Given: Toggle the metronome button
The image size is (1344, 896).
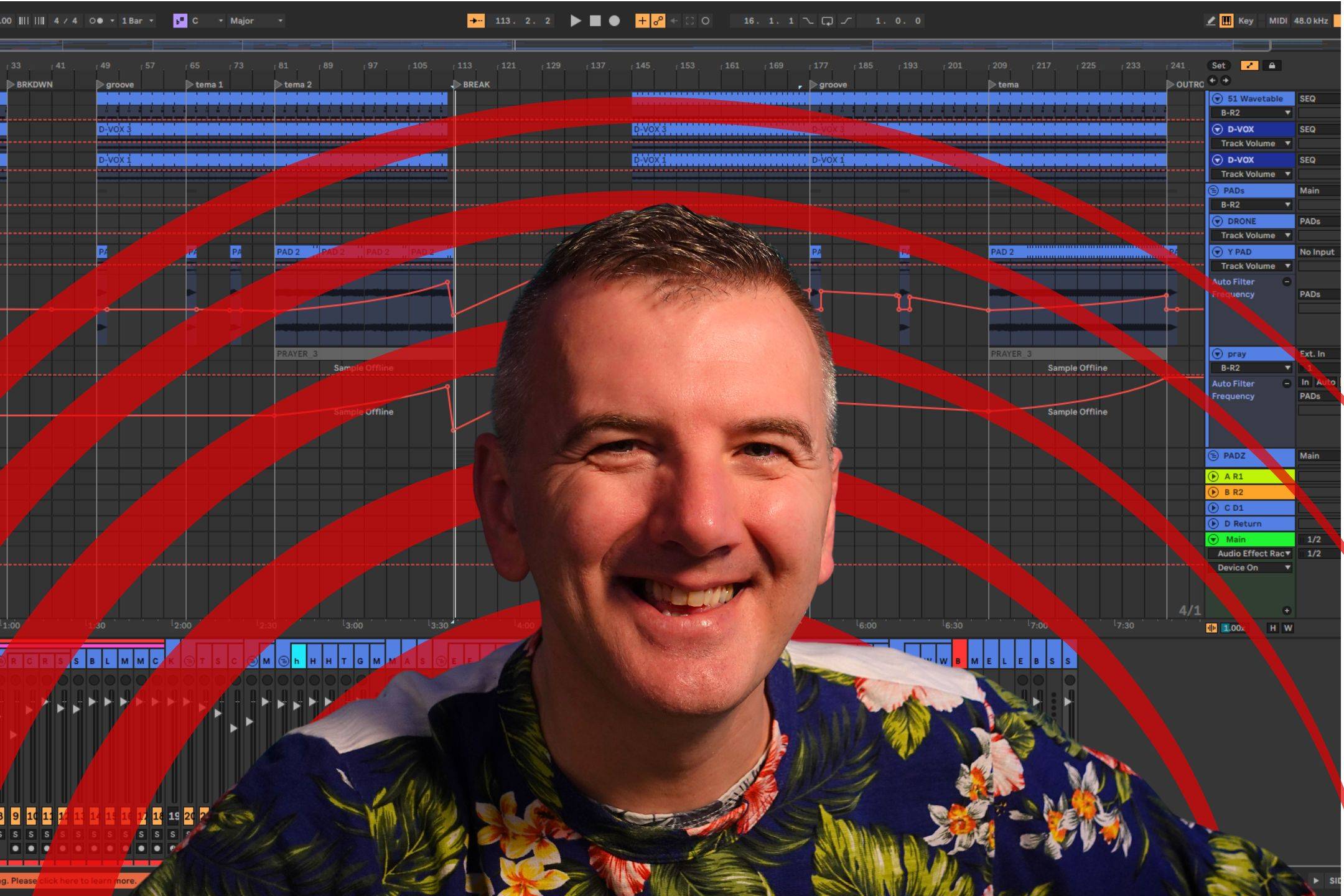Looking at the screenshot, I should click(x=96, y=21).
